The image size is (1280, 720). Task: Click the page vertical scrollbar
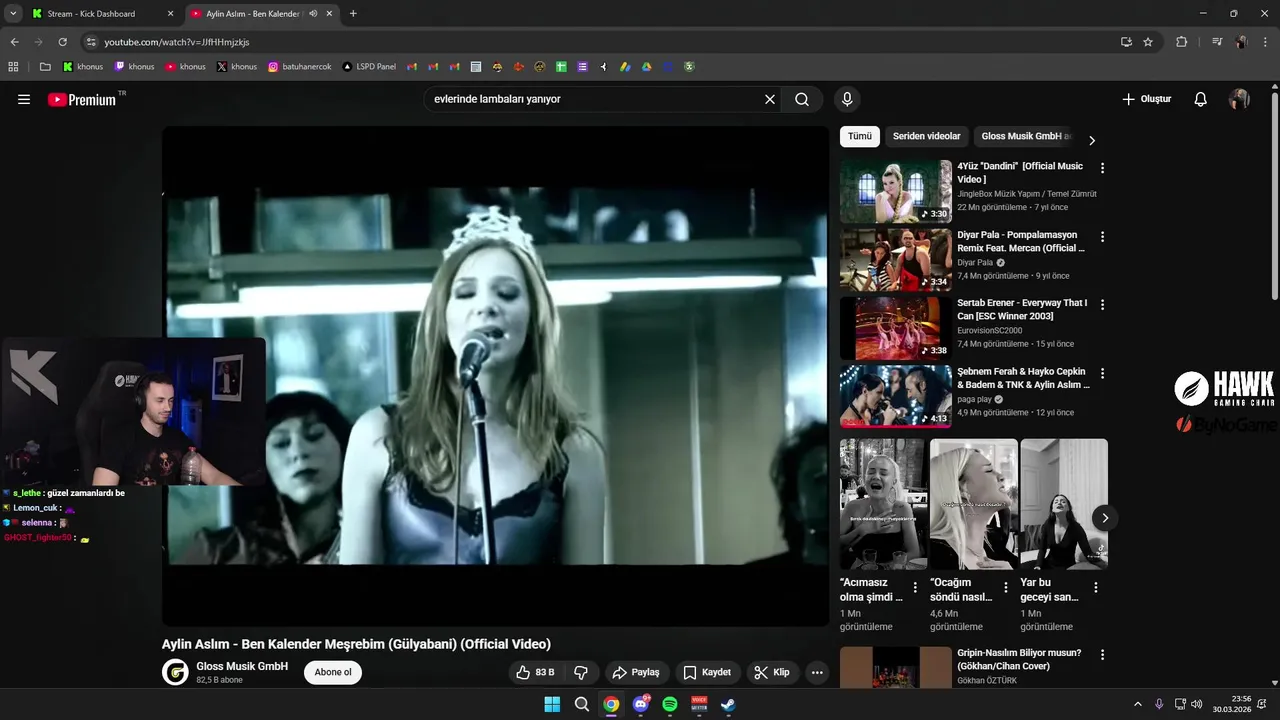tap(1274, 195)
